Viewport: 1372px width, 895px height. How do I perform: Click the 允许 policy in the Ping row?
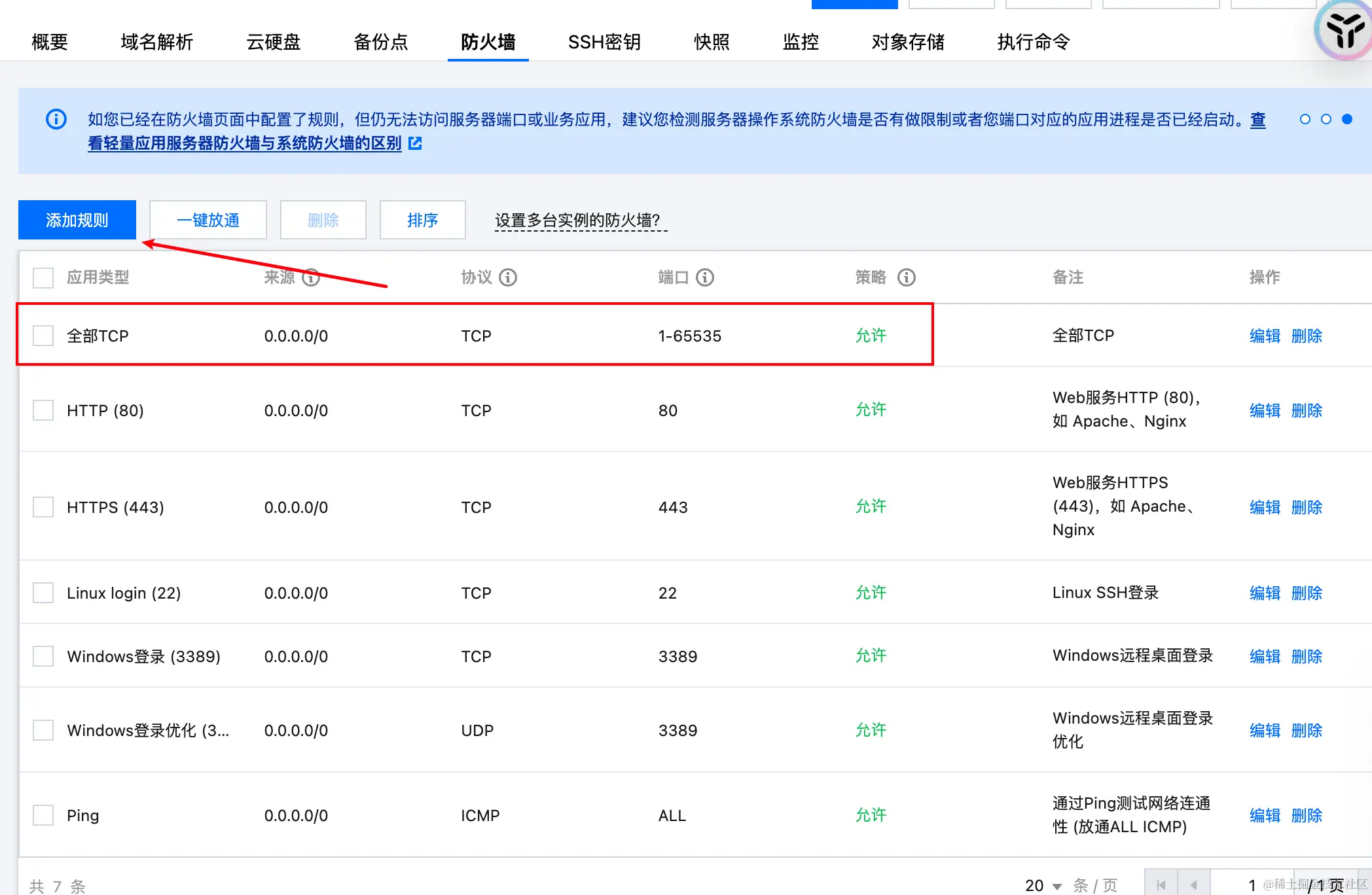coord(871,815)
